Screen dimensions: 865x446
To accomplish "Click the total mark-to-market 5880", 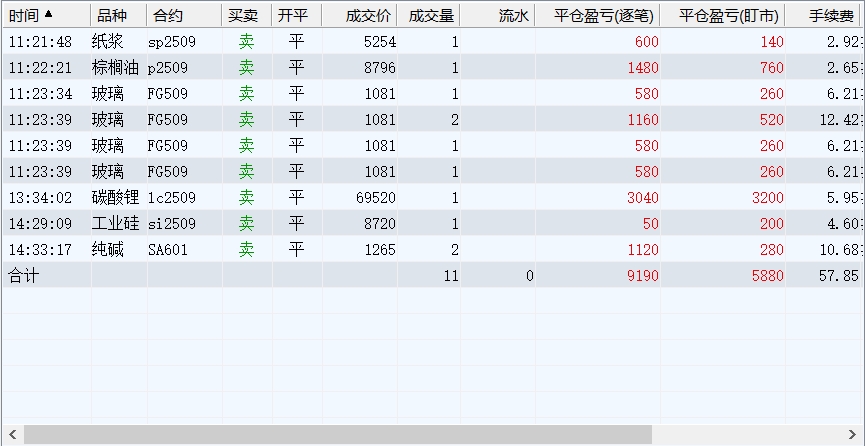I will tap(768, 275).
